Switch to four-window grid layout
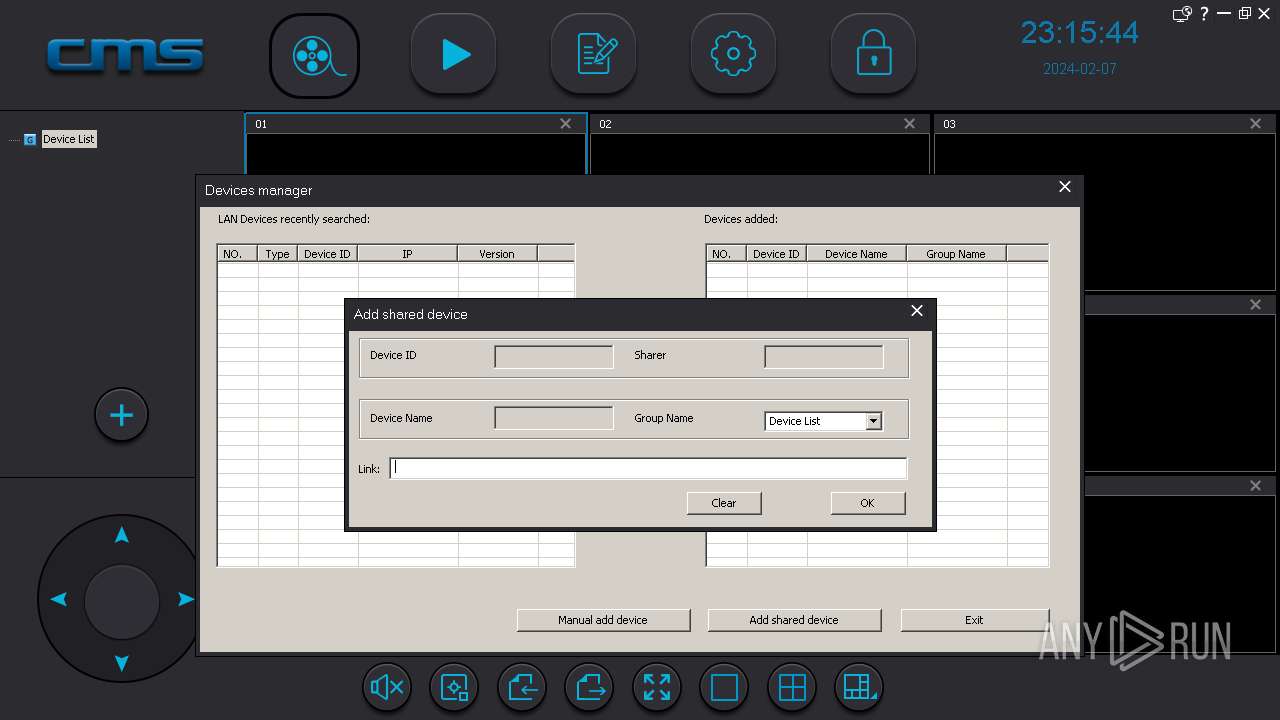The image size is (1280, 720). (x=792, y=687)
